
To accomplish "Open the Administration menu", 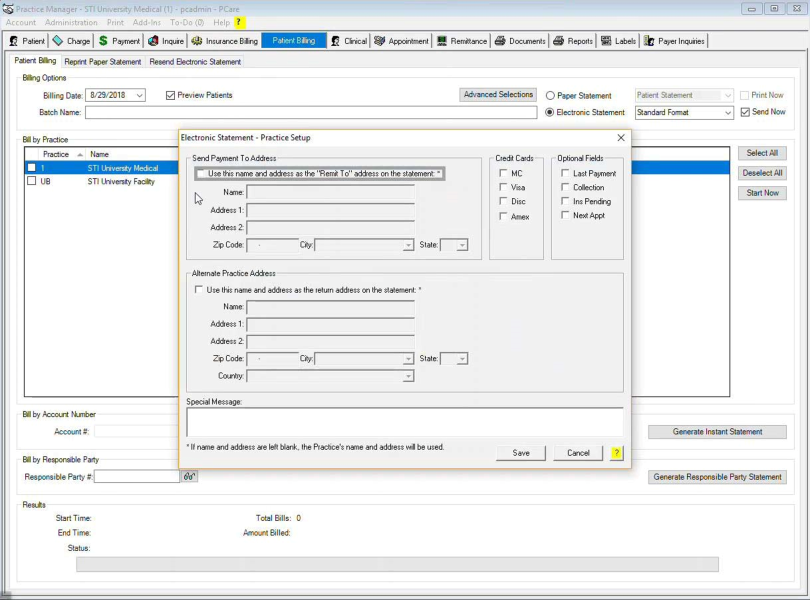I will [71, 22].
